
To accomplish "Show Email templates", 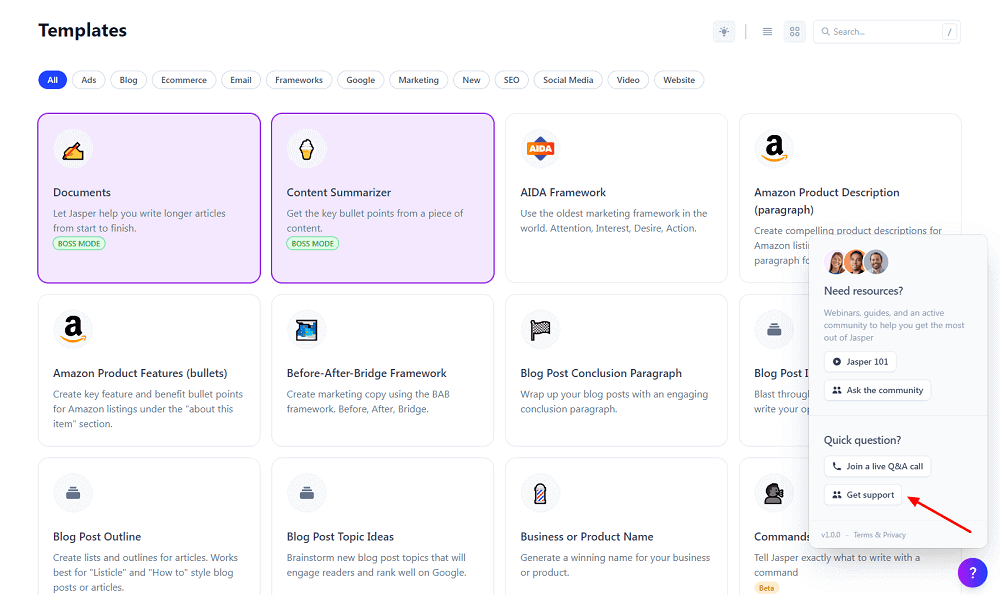I will click(x=240, y=80).
